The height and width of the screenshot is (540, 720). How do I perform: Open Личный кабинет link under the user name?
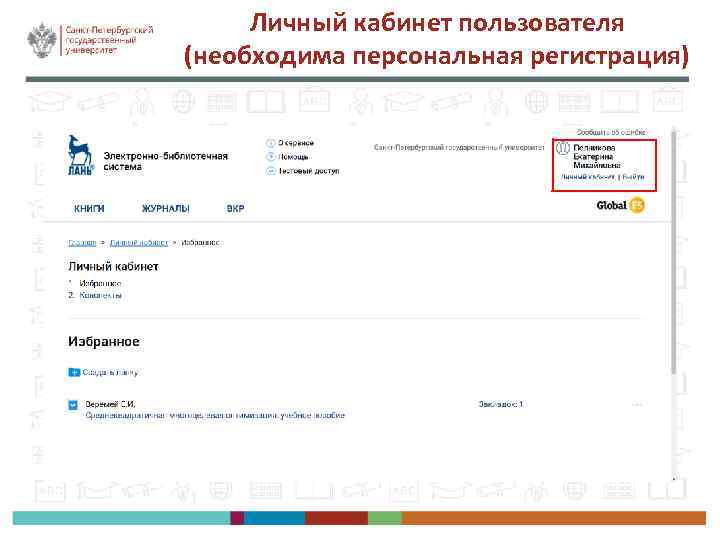click(x=588, y=177)
